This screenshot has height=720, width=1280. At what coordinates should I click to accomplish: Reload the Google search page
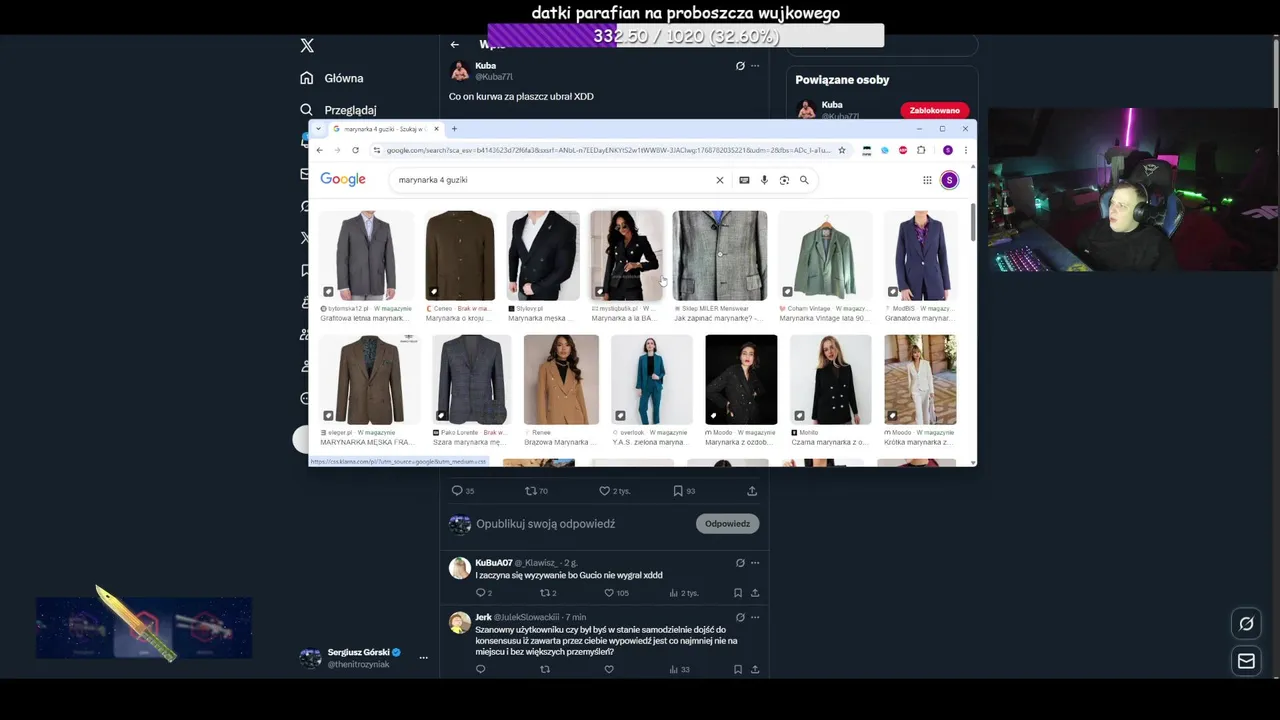[x=355, y=150]
